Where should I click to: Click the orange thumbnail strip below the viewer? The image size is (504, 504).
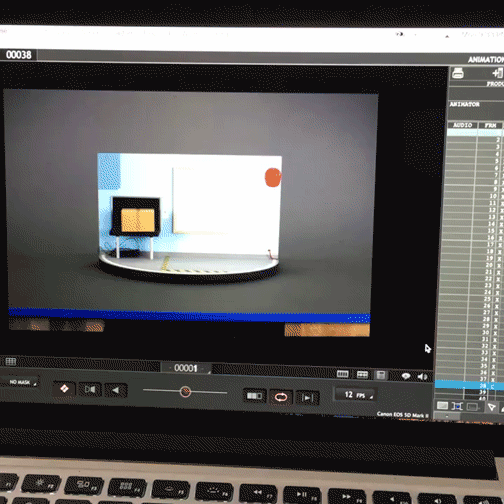point(327,330)
